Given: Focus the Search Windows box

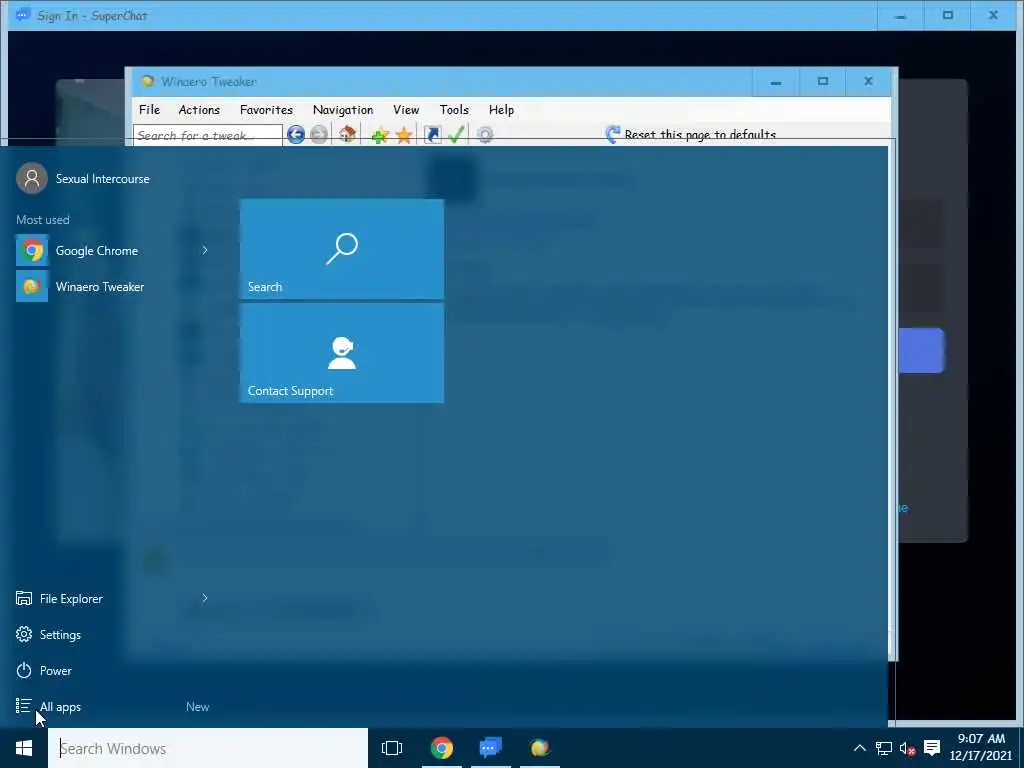Looking at the screenshot, I should 208,748.
